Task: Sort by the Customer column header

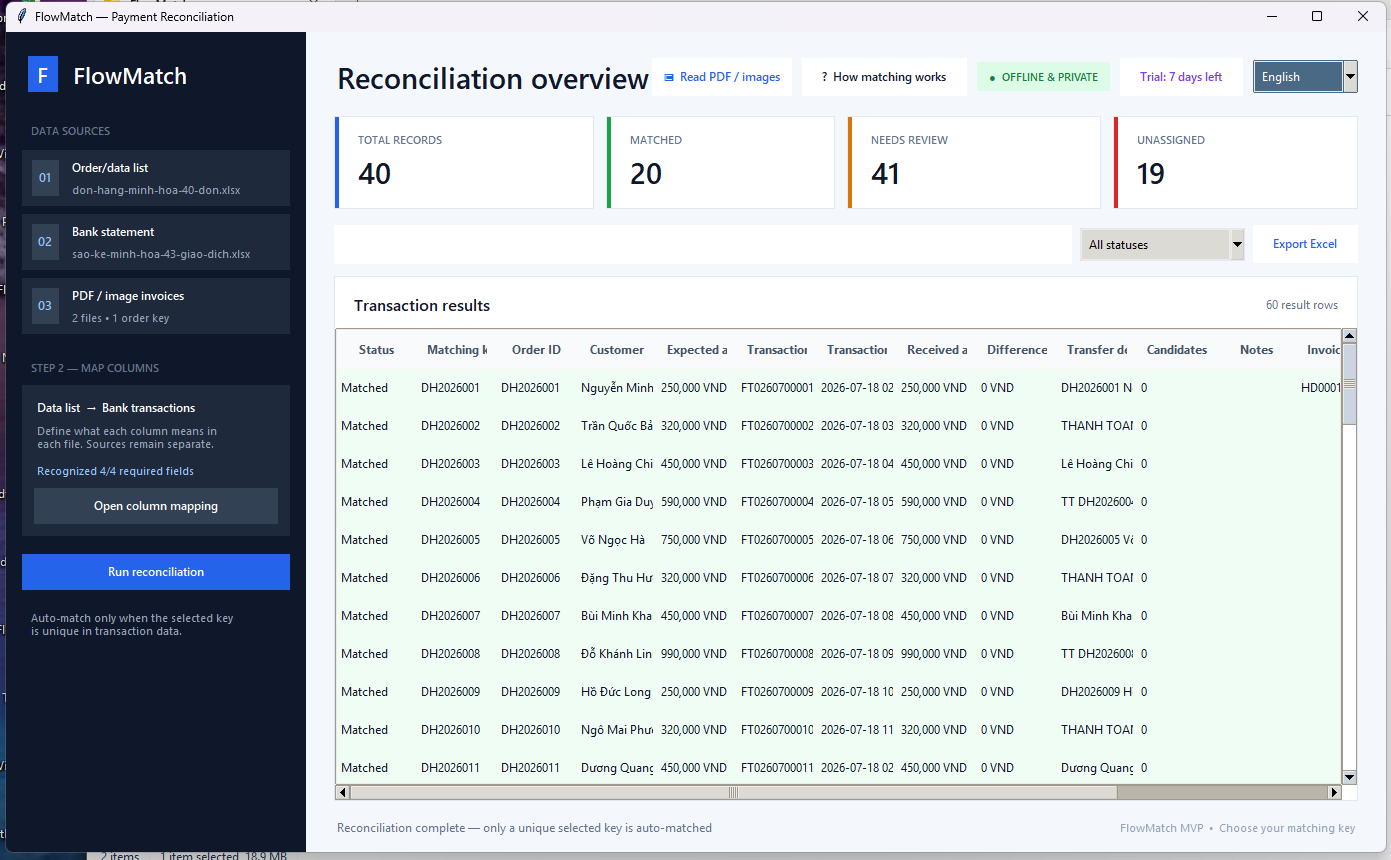Action: [x=617, y=350]
